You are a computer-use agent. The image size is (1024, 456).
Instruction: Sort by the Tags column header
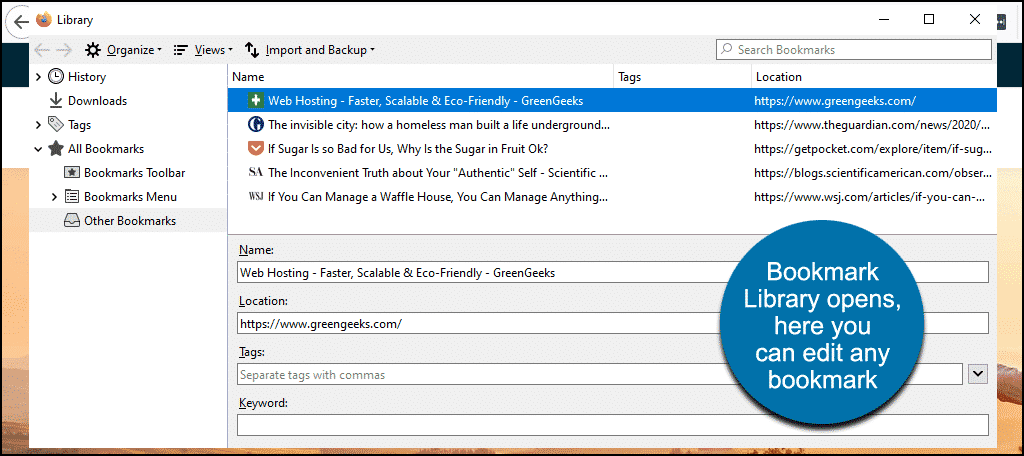pos(682,76)
